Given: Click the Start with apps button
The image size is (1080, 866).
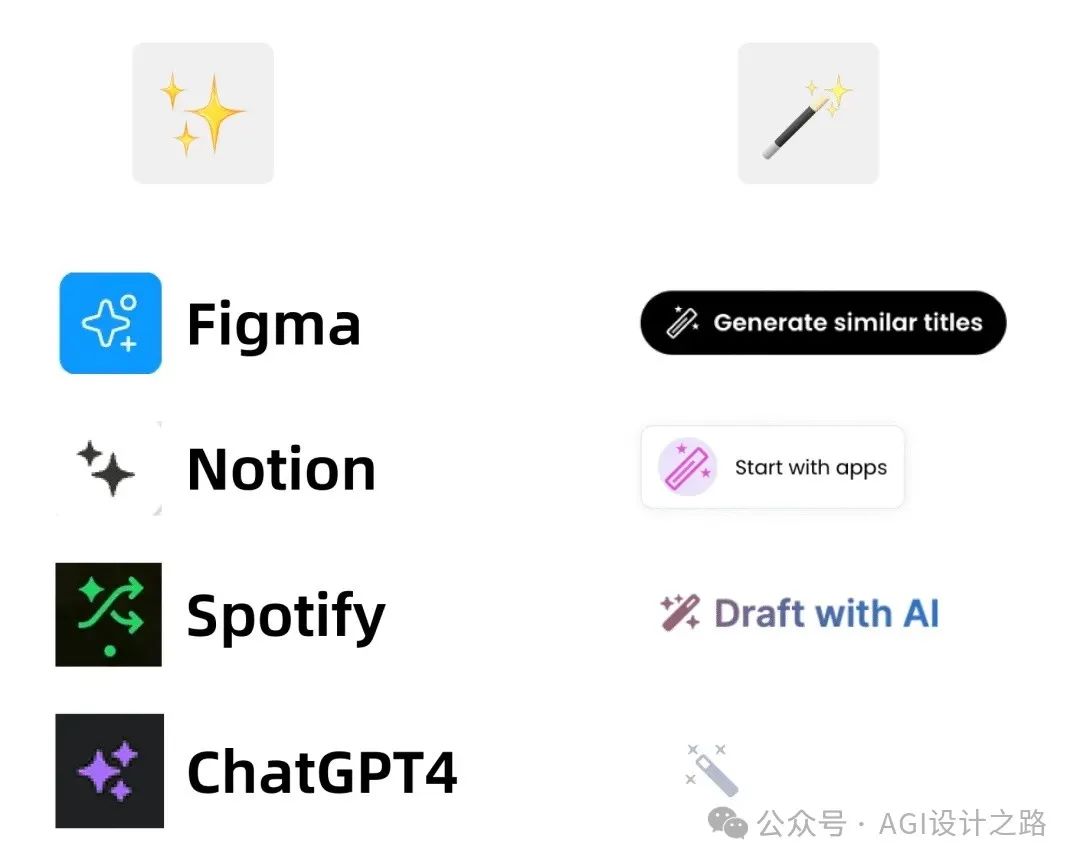Looking at the screenshot, I should tap(772, 467).
